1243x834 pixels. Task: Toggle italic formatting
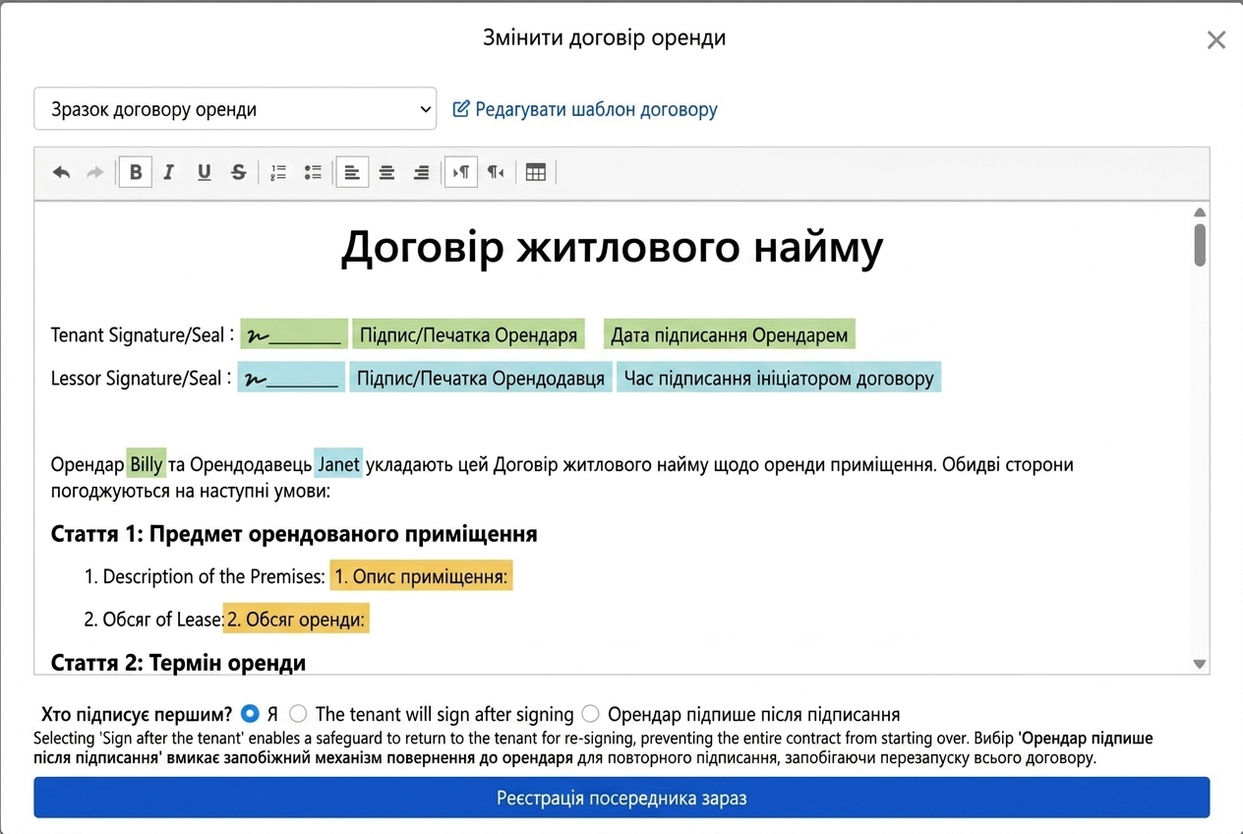click(x=169, y=172)
